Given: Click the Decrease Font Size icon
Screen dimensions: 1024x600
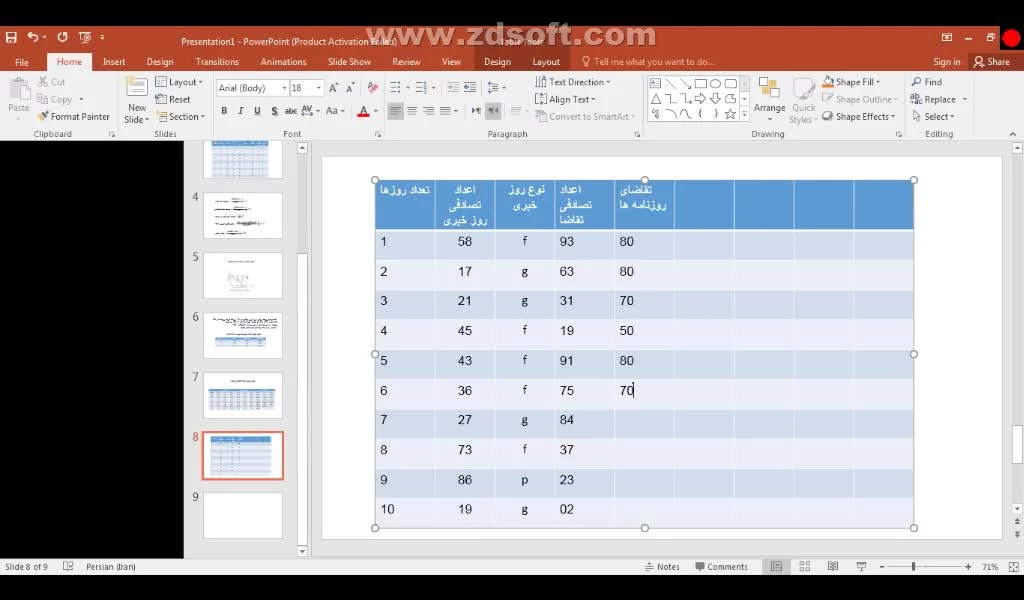Looking at the screenshot, I should point(351,87).
